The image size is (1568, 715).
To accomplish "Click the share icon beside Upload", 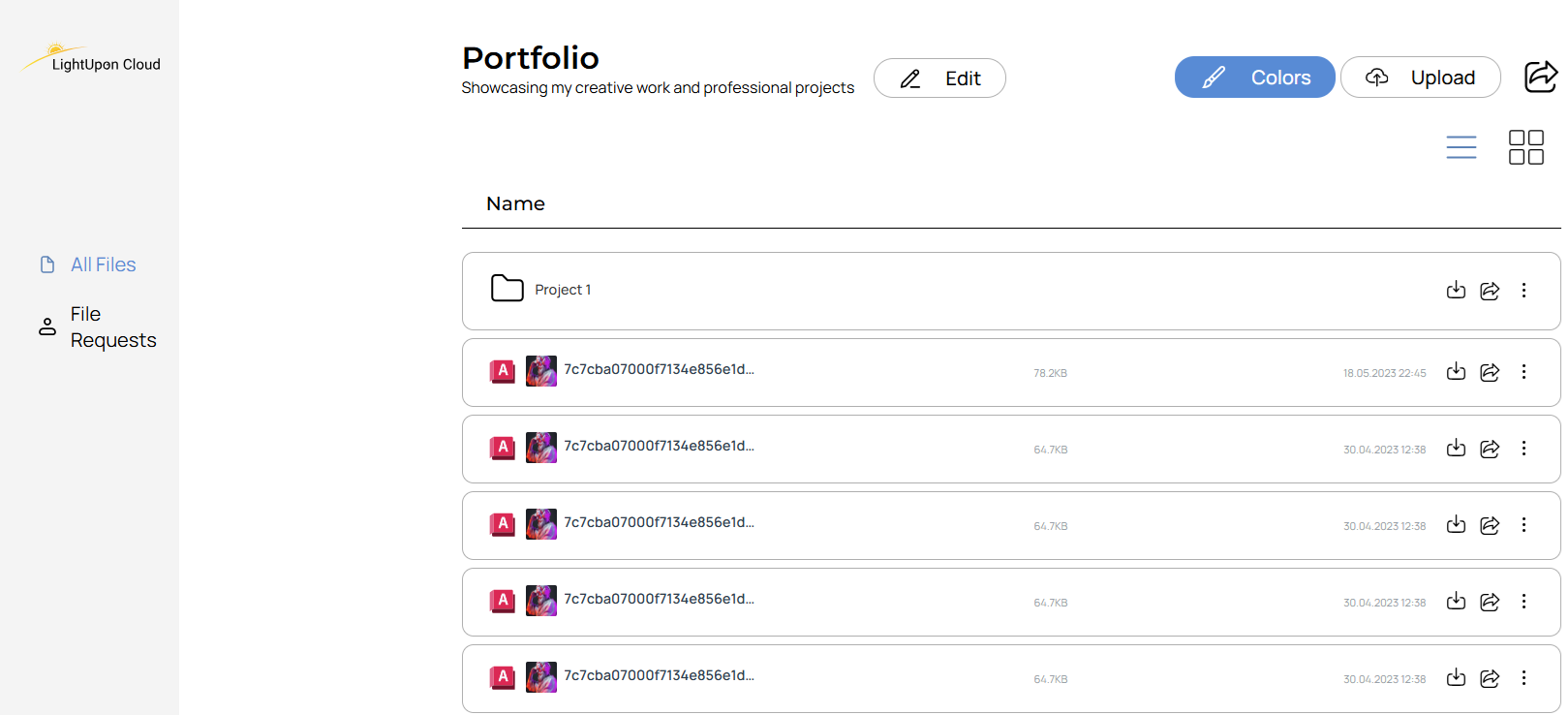I will pos(1540,77).
